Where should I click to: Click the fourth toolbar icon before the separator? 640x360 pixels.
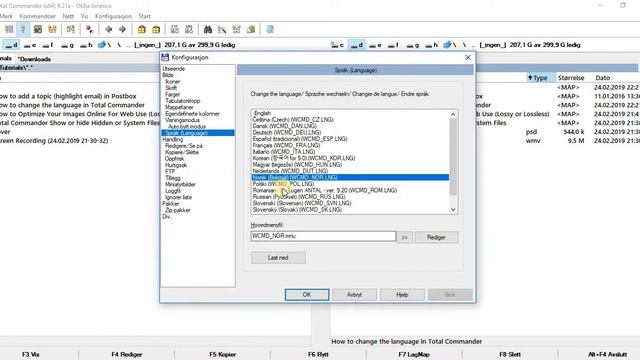[x=52, y=29]
